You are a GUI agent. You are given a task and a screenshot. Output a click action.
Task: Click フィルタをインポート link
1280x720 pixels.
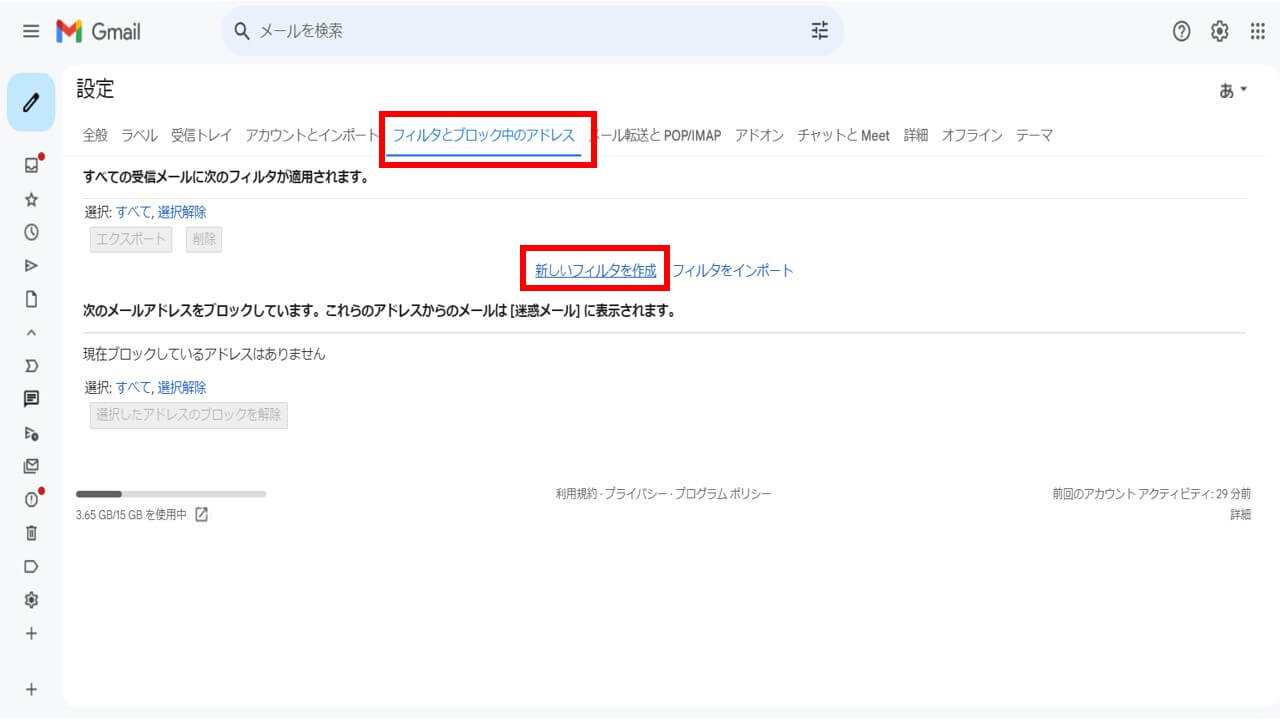(732, 270)
